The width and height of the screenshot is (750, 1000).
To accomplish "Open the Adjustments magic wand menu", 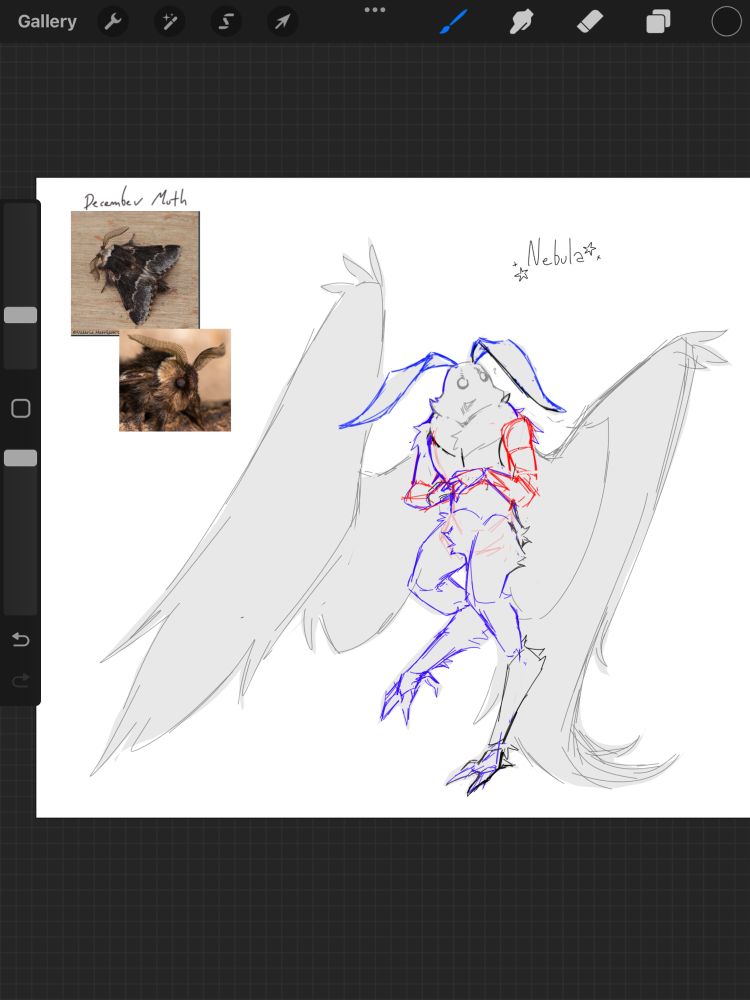I will click(x=170, y=22).
